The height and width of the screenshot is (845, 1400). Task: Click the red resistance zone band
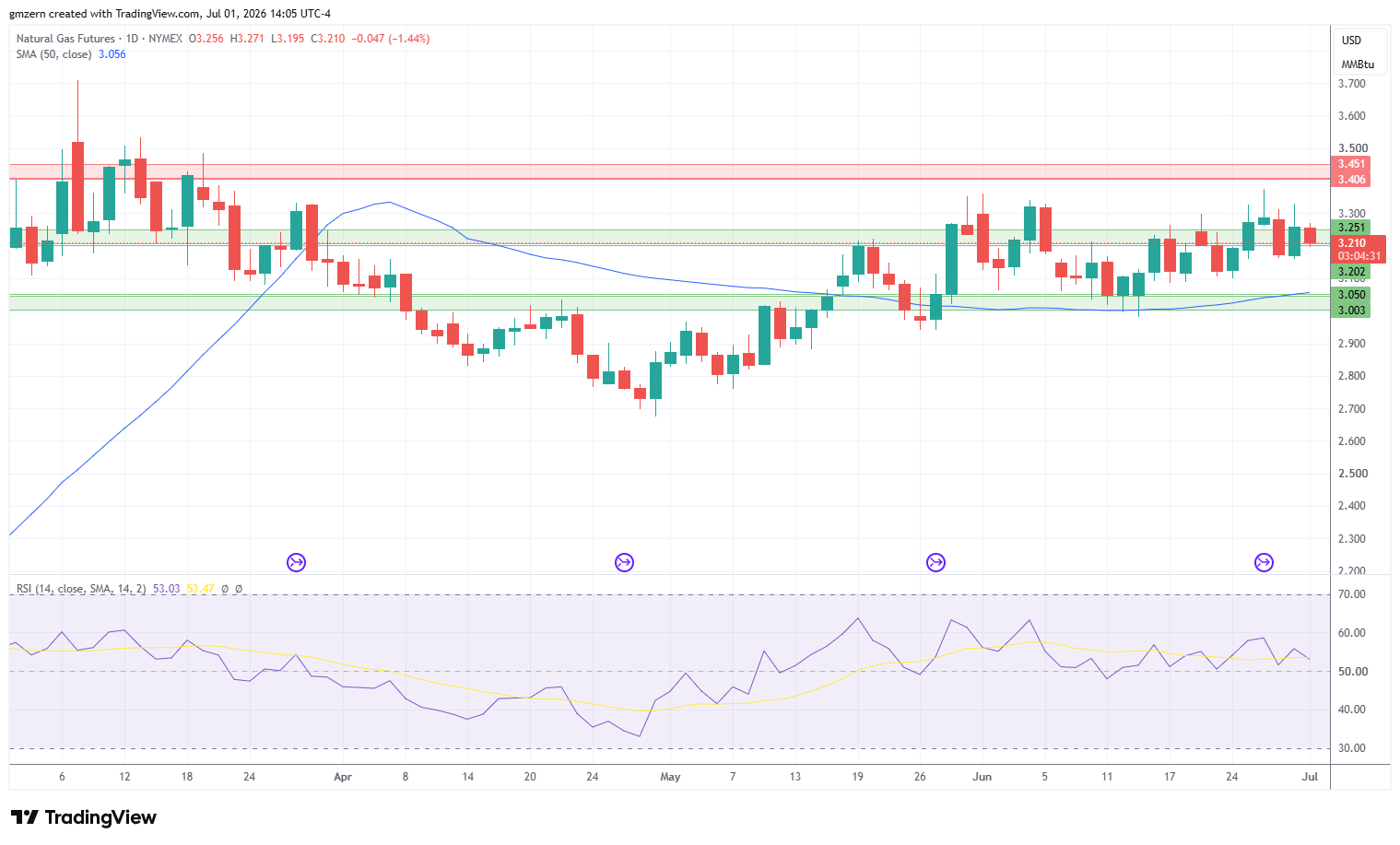(669, 171)
